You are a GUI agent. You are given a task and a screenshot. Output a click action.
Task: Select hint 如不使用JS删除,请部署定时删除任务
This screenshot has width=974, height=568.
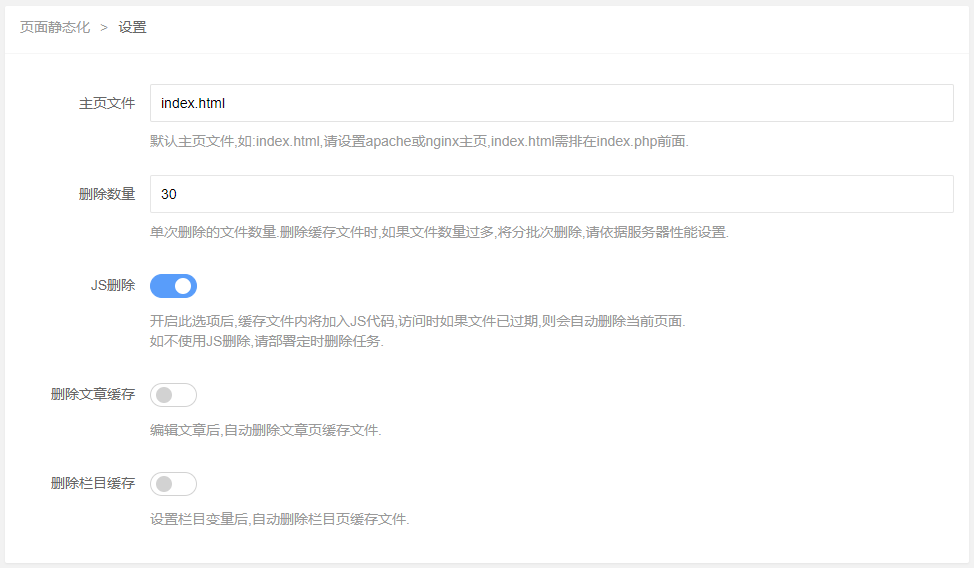[x=267, y=341]
